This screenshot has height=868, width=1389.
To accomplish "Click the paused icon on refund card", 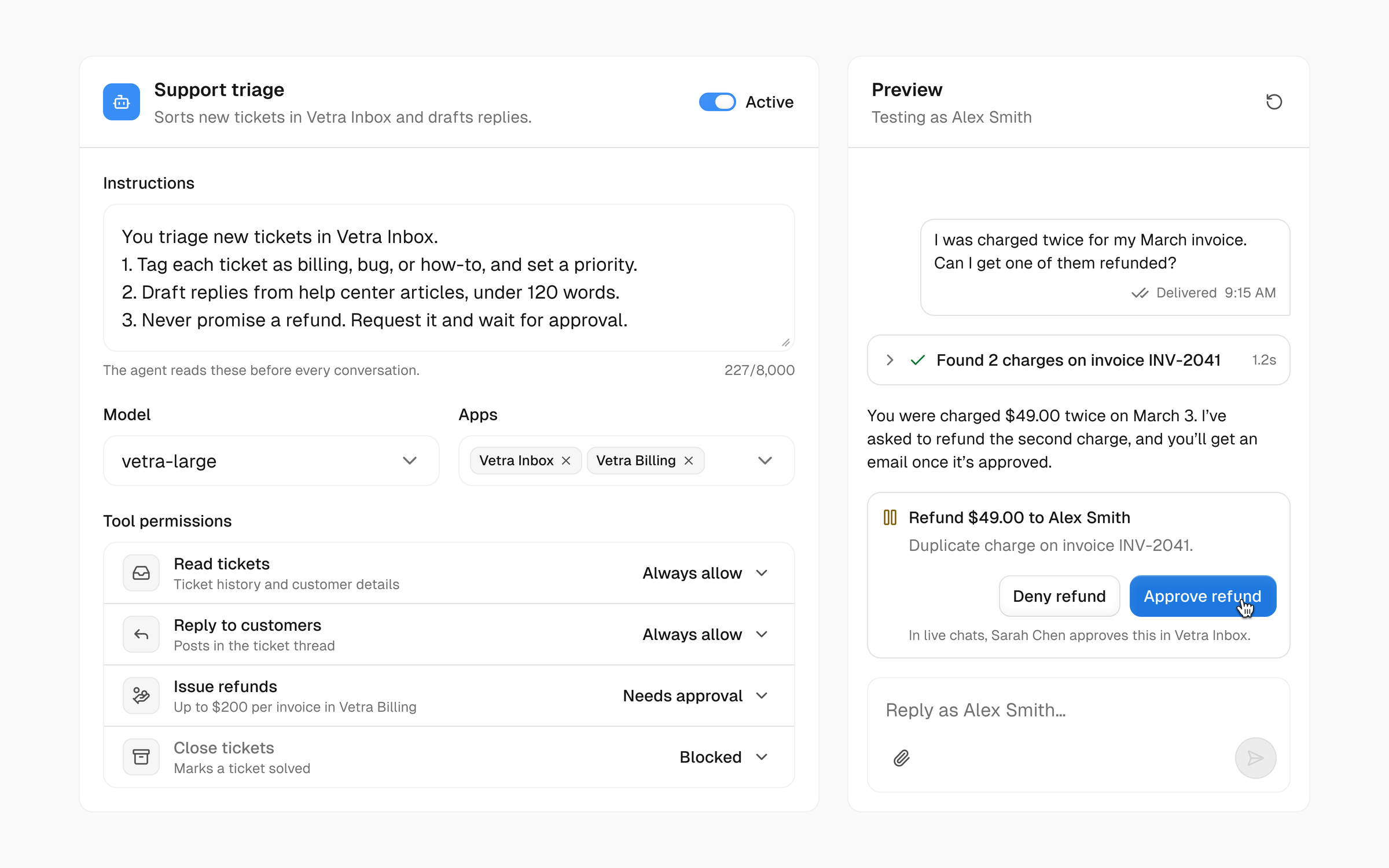I will click(x=890, y=517).
